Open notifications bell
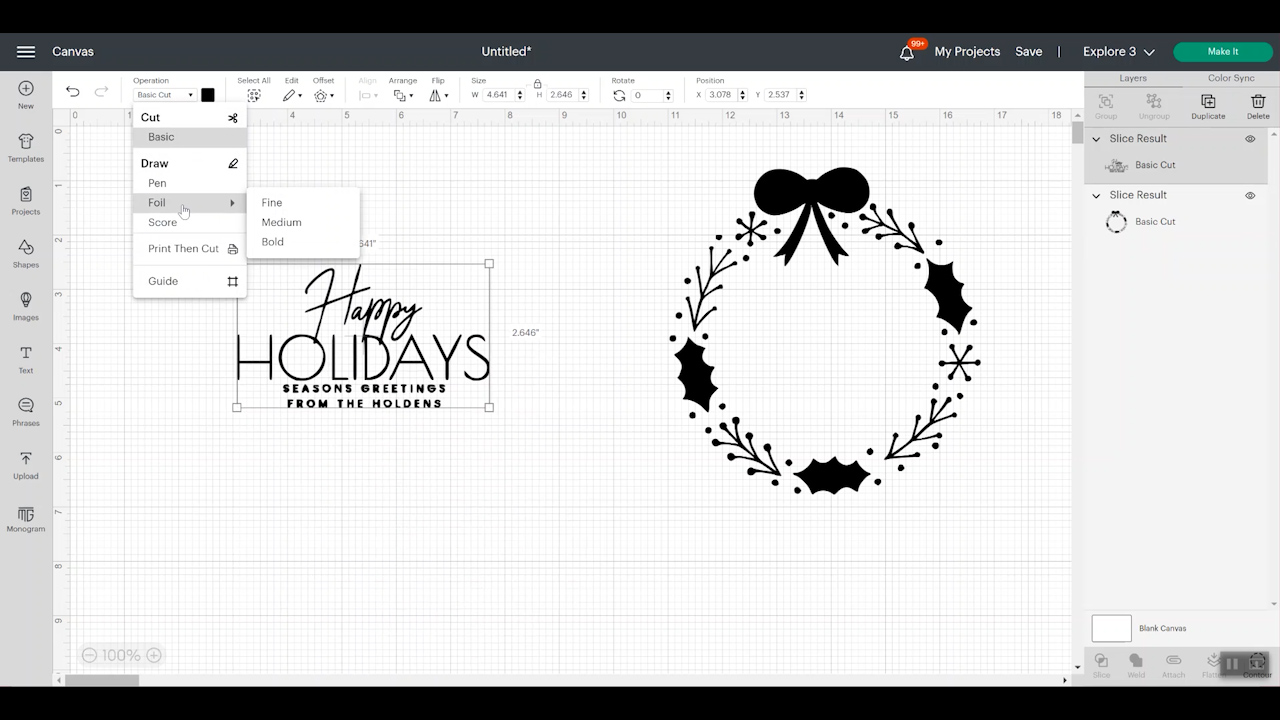 [907, 52]
